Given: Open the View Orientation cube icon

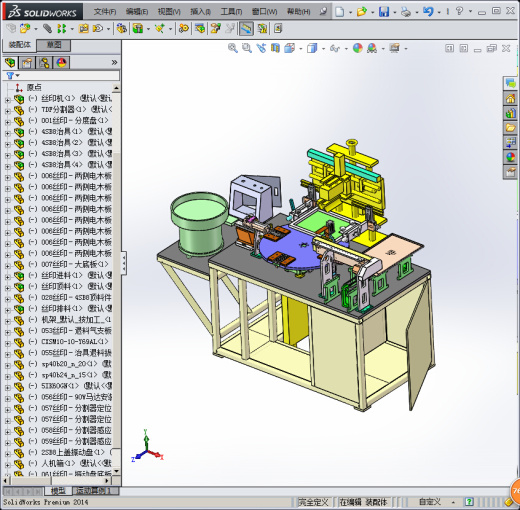Looking at the screenshot, I should pos(289,48).
